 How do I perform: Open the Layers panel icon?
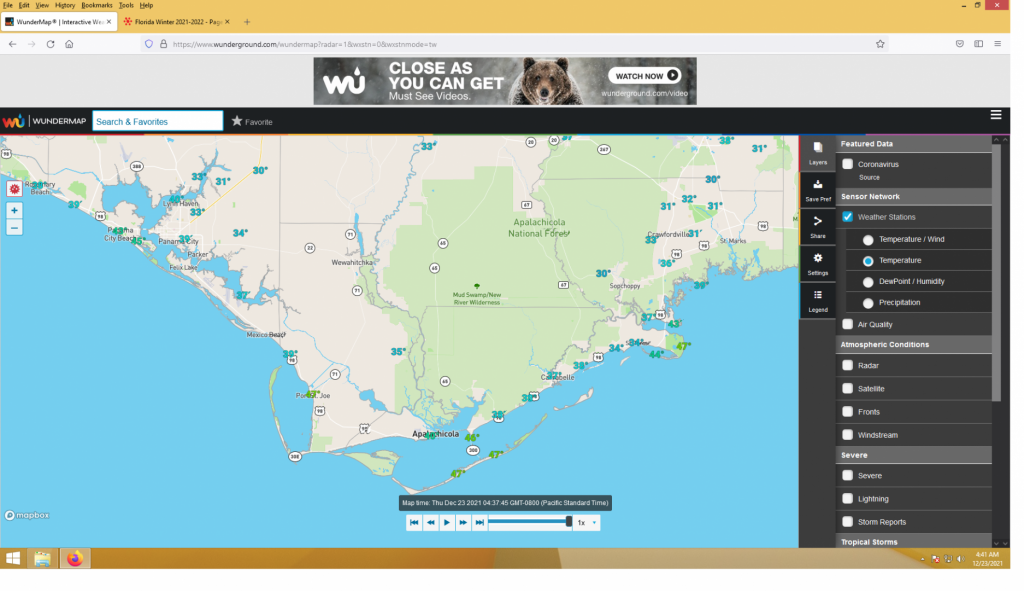coord(818,152)
